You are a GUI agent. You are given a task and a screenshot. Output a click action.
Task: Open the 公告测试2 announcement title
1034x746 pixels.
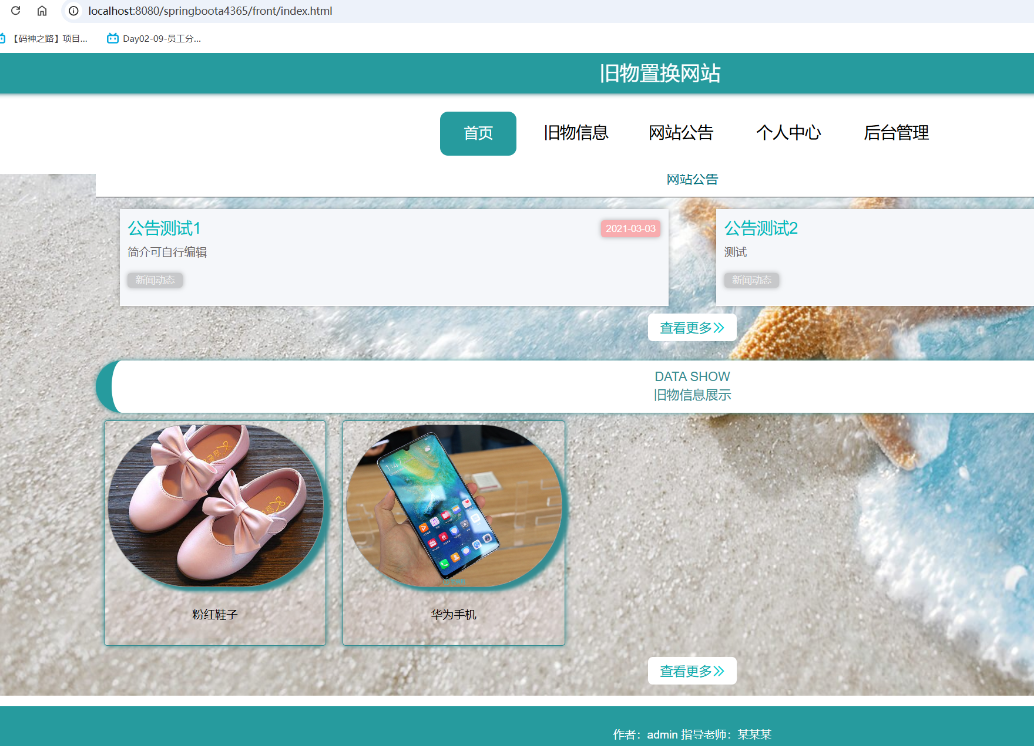pyautogui.click(x=761, y=228)
